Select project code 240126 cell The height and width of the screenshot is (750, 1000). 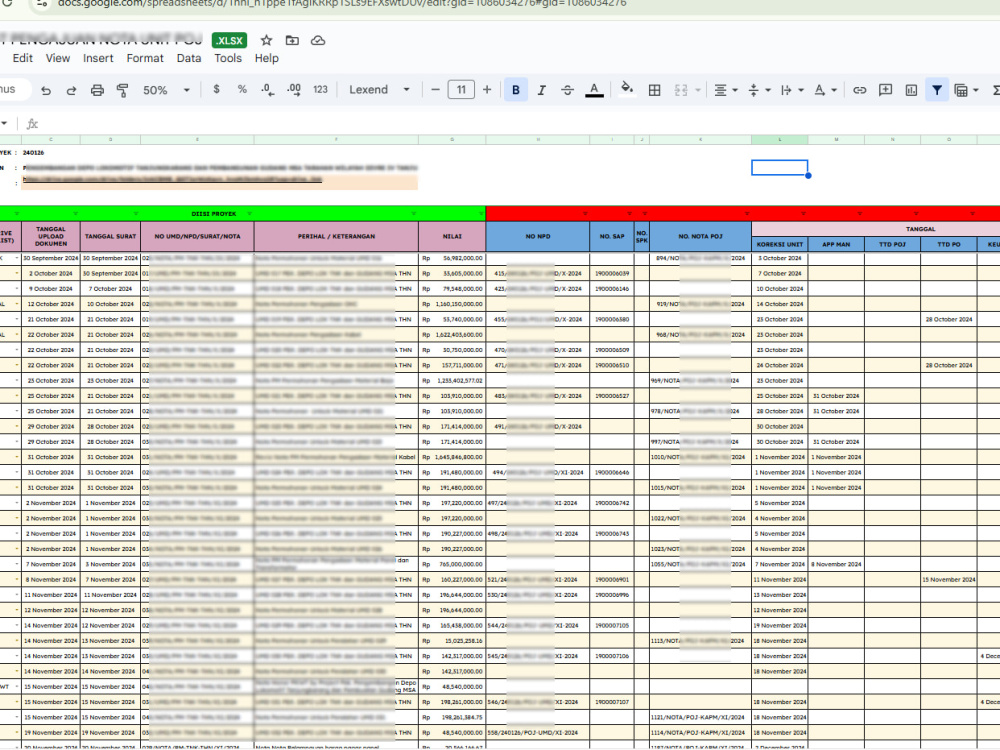pyautogui.click(x=33, y=153)
